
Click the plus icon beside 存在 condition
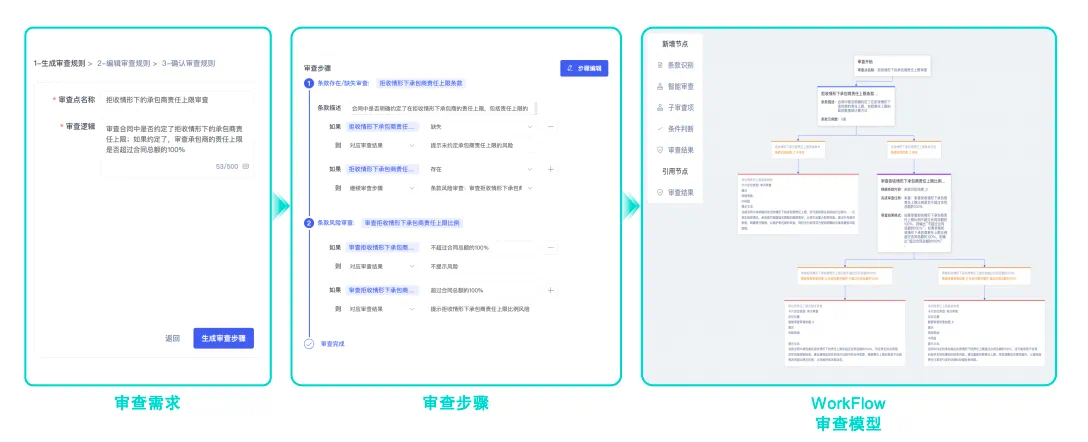coord(551,169)
